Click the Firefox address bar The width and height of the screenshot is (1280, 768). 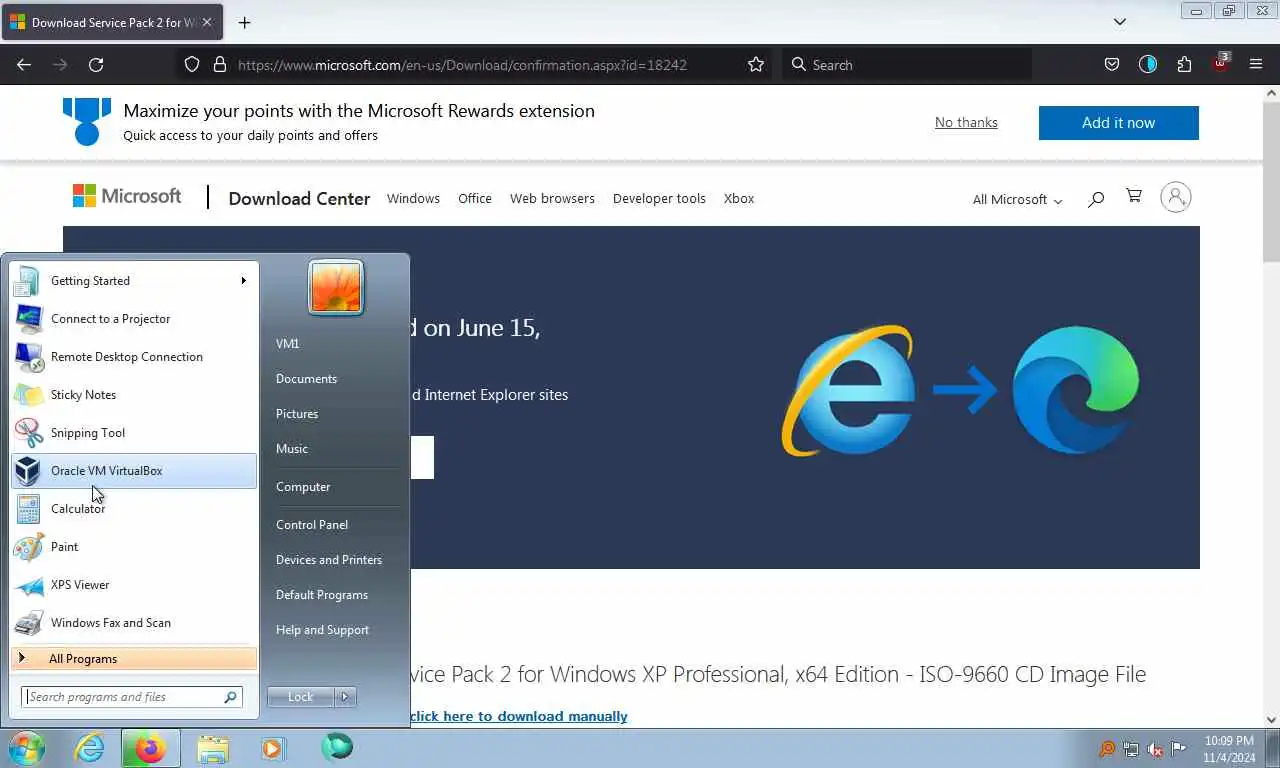click(475, 65)
